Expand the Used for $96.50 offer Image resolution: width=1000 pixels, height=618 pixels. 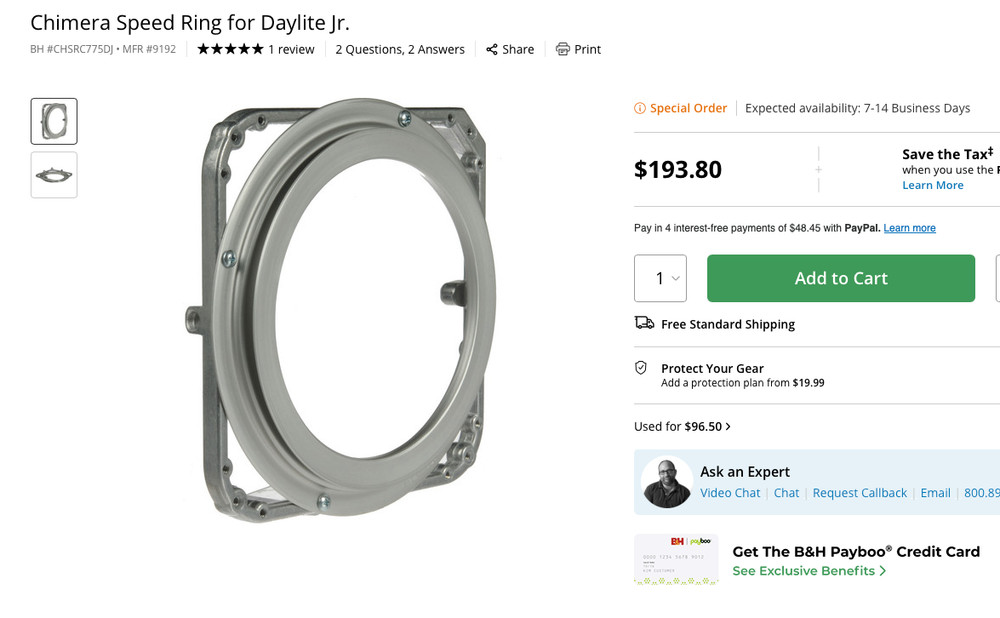[683, 426]
